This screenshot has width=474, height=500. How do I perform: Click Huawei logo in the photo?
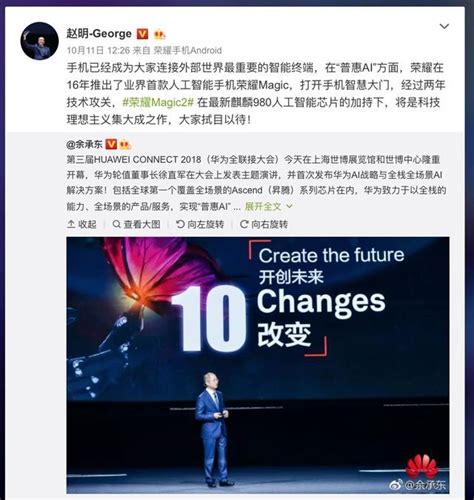click(x=421, y=465)
